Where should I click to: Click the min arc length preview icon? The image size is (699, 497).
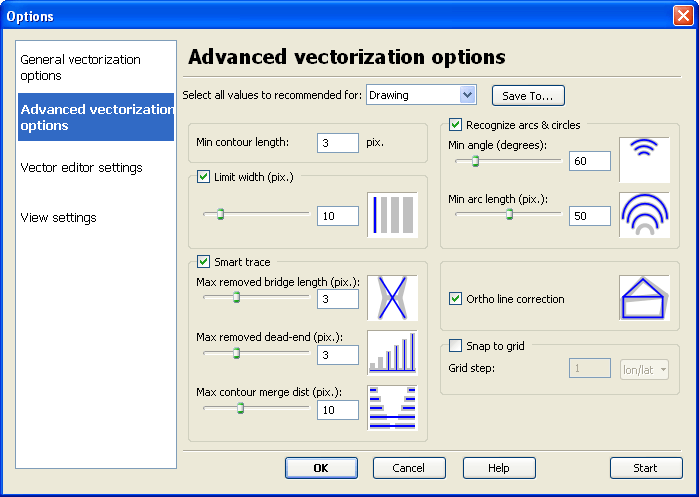click(644, 214)
